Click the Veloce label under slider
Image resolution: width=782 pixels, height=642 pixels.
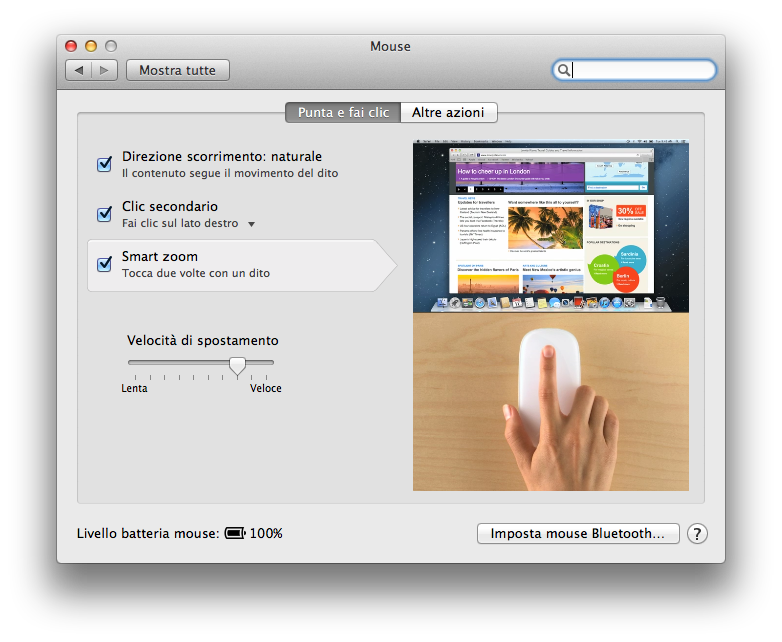coord(266,388)
